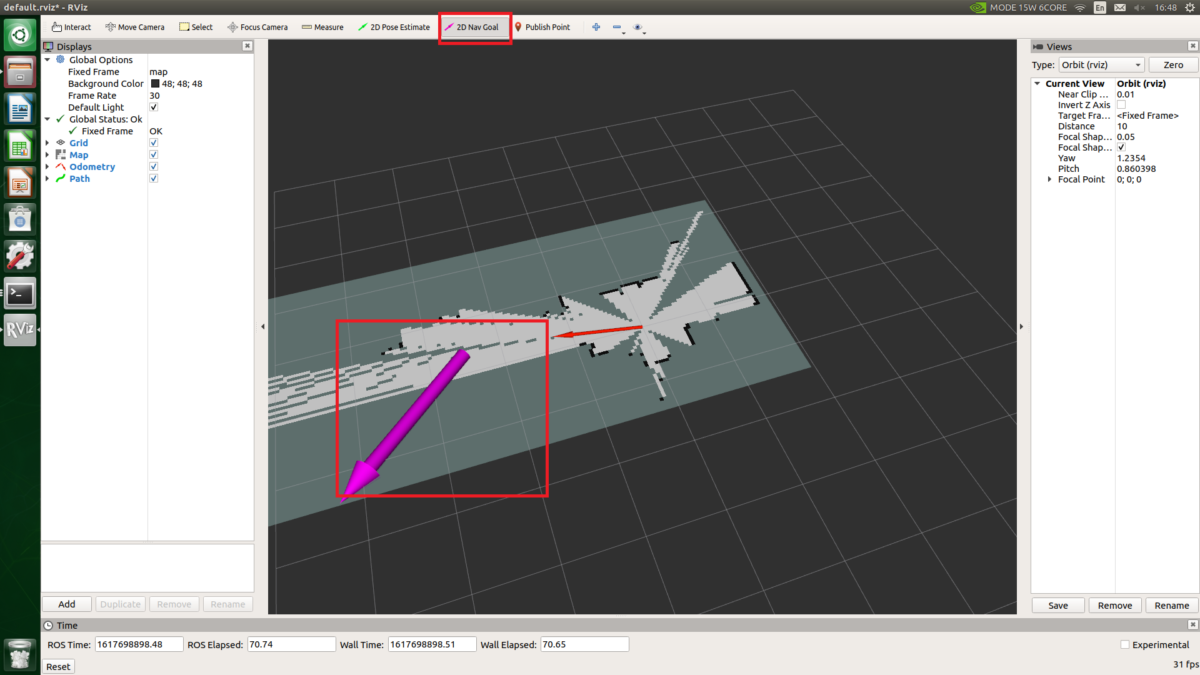Expand the Focal Point property

[x=1047, y=179]
